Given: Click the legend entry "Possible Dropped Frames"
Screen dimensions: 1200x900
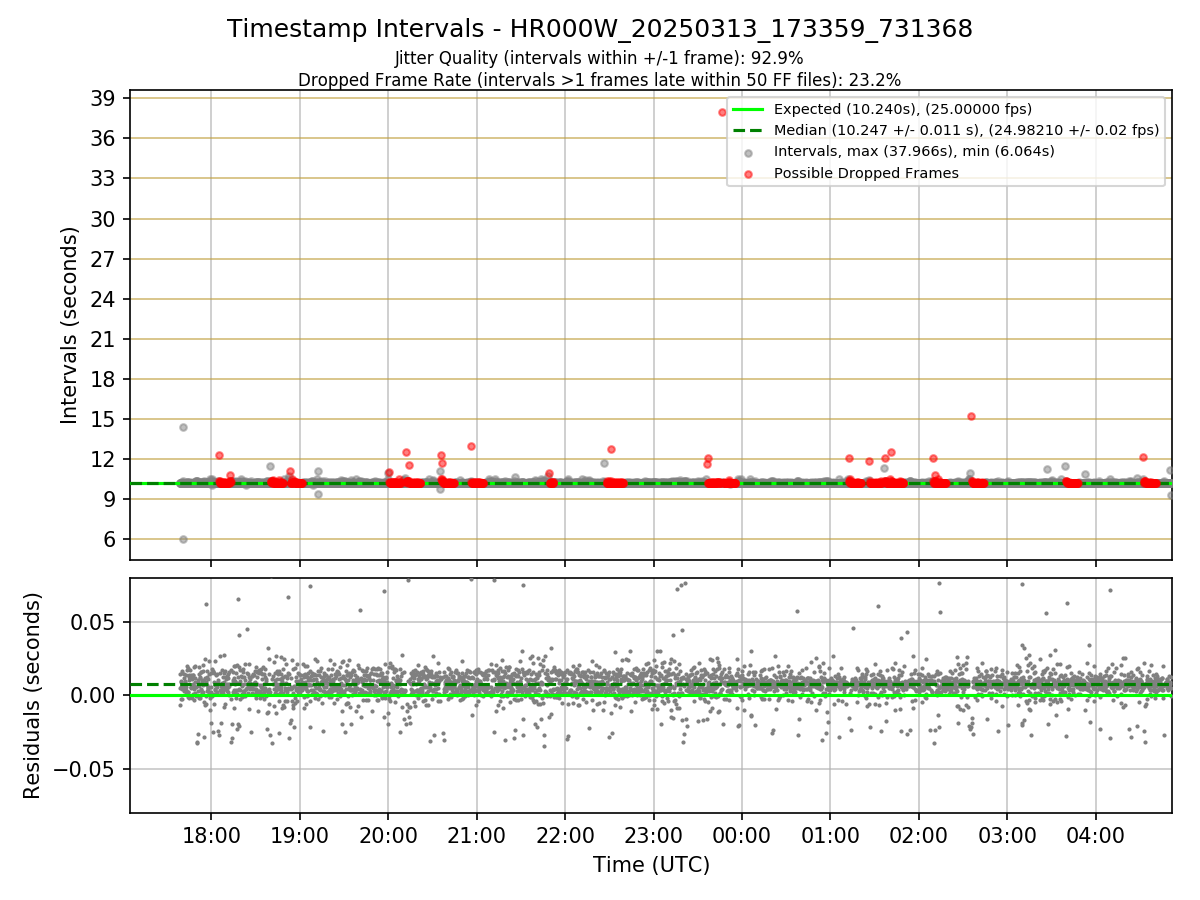Looking at the screenshot, I should point(866,173).
